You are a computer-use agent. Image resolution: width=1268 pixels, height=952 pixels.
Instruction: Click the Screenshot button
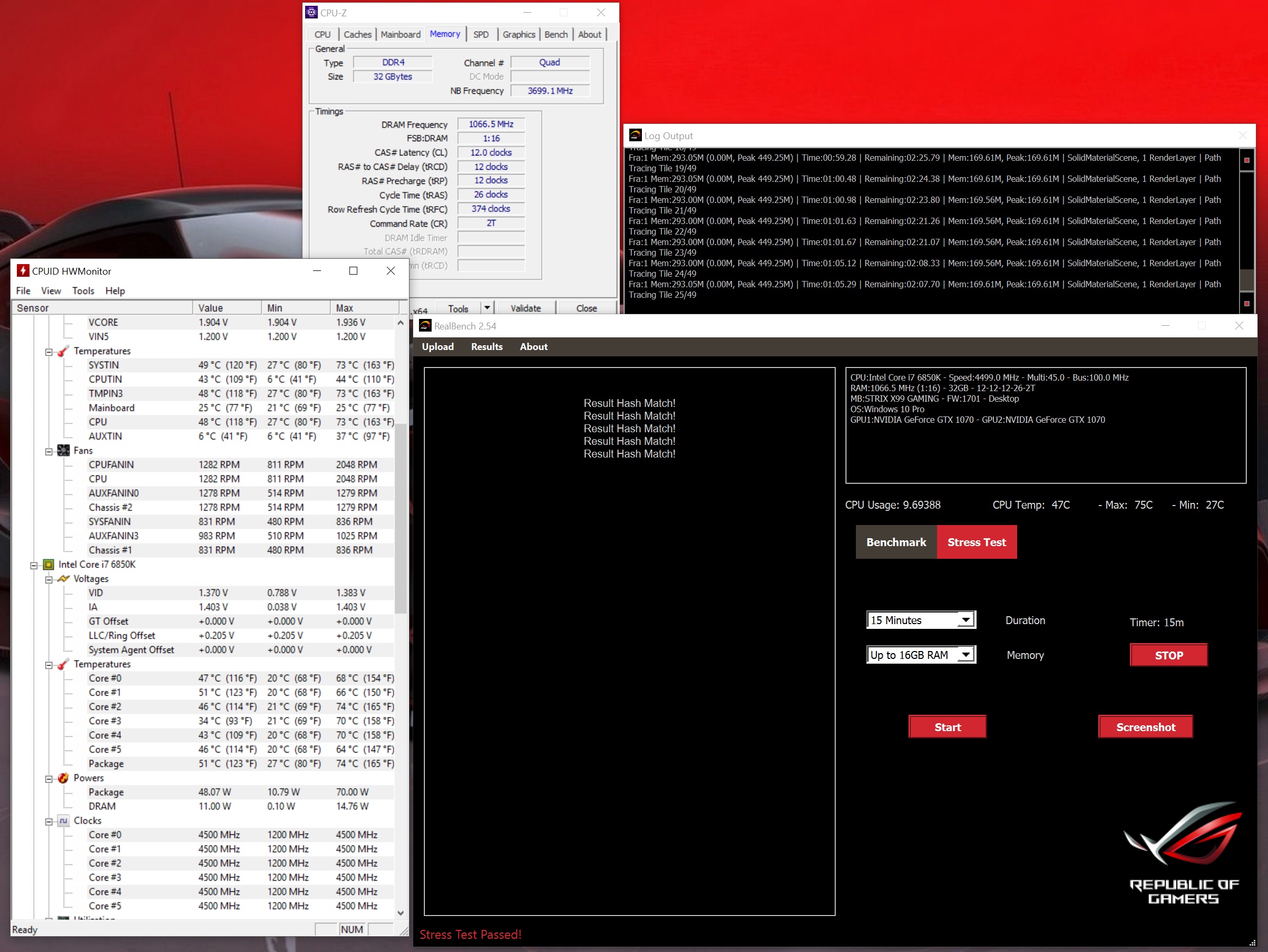point(1145,726)
